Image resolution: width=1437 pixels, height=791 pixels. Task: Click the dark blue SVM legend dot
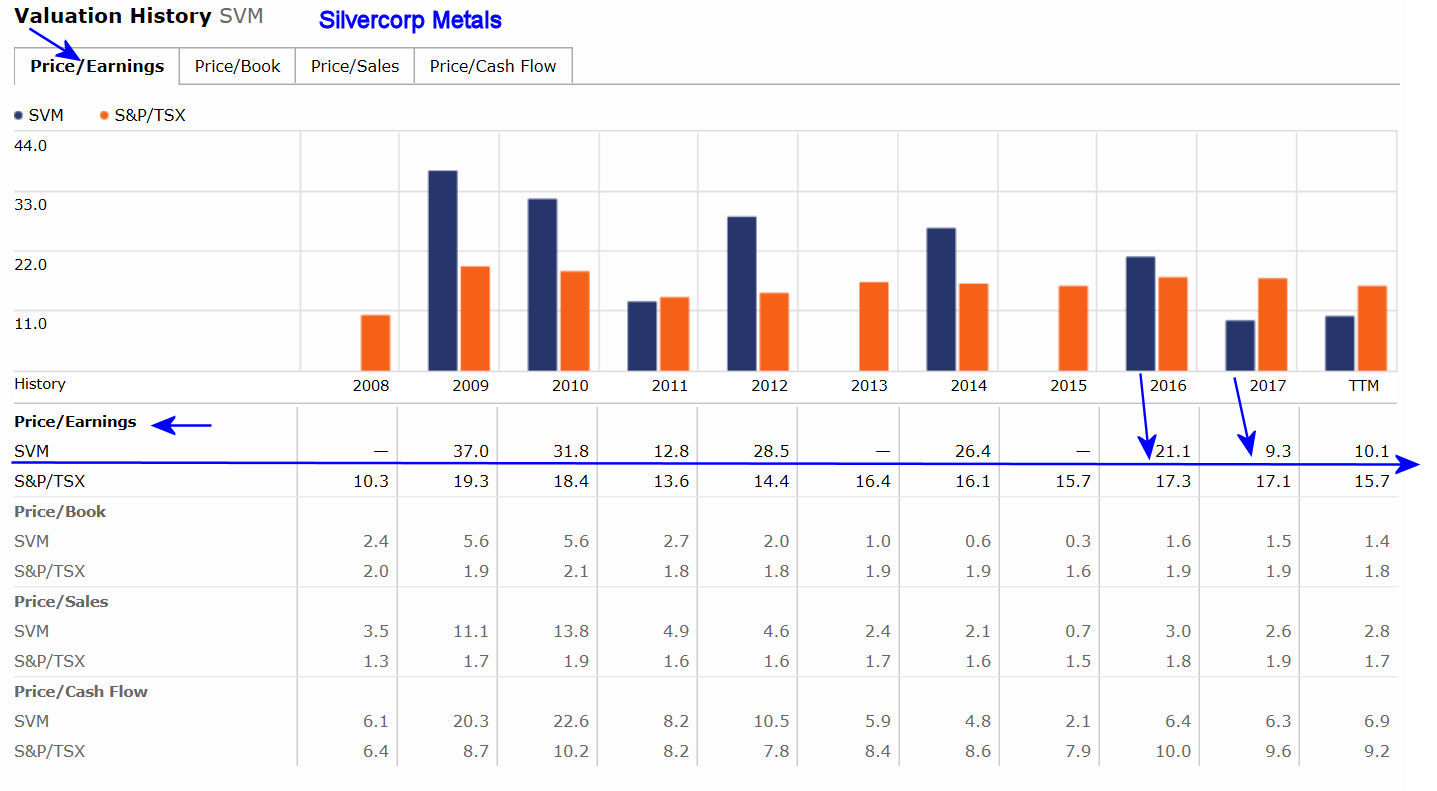coord(19,116)
